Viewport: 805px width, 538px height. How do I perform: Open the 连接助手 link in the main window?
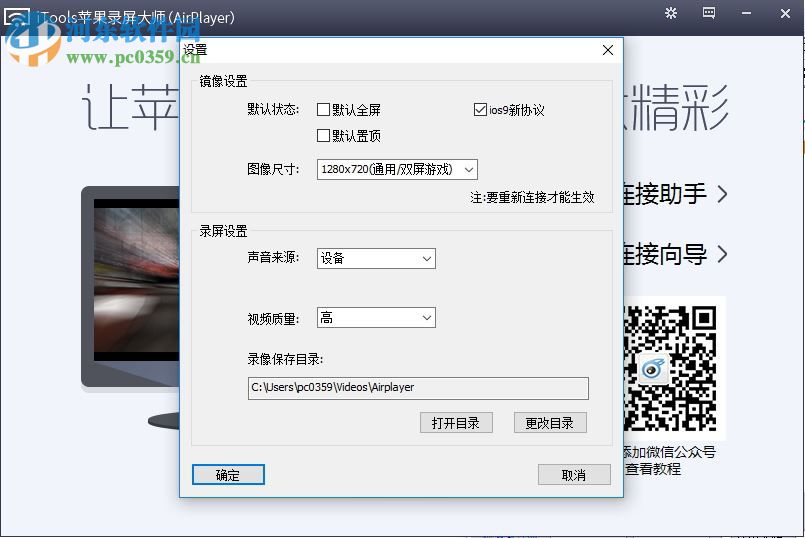pos(675,194)
